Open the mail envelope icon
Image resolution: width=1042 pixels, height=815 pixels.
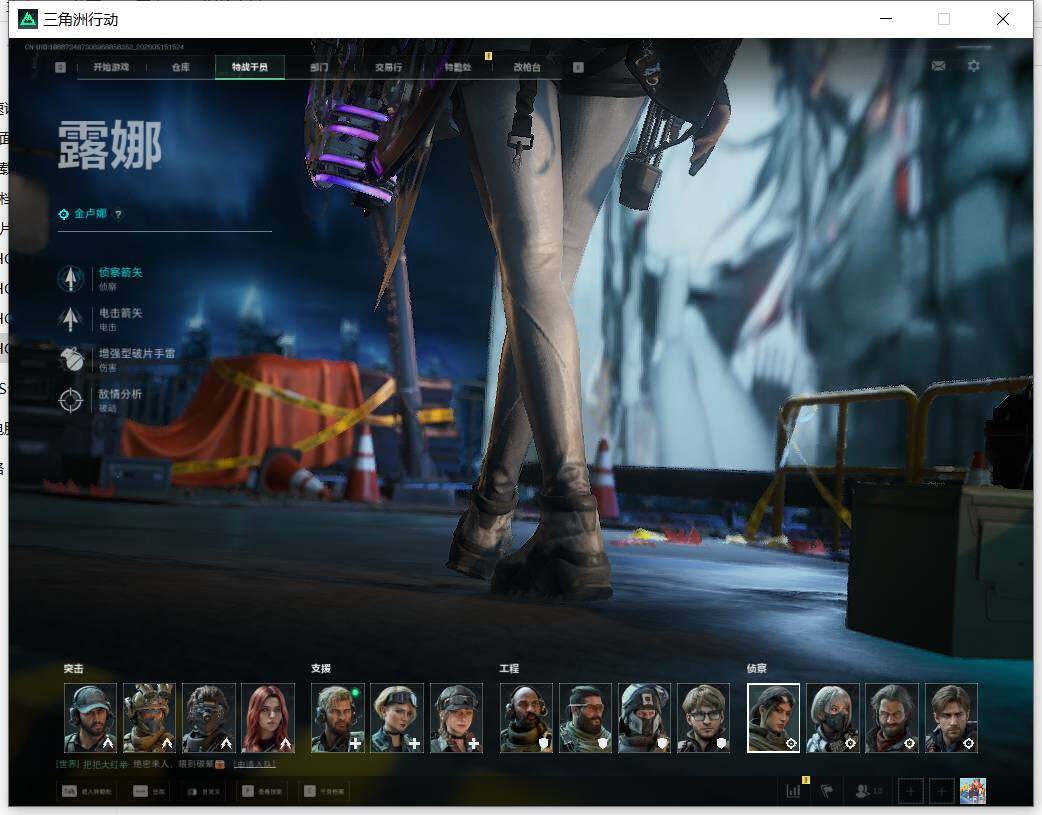tap(938, 66)
